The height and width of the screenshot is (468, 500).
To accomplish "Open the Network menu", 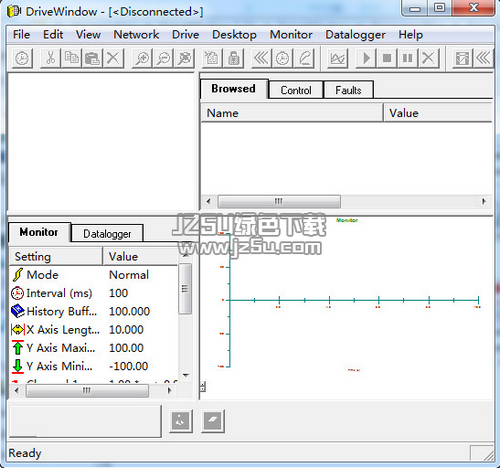I will pyautogui.click(x=136, y=34).
